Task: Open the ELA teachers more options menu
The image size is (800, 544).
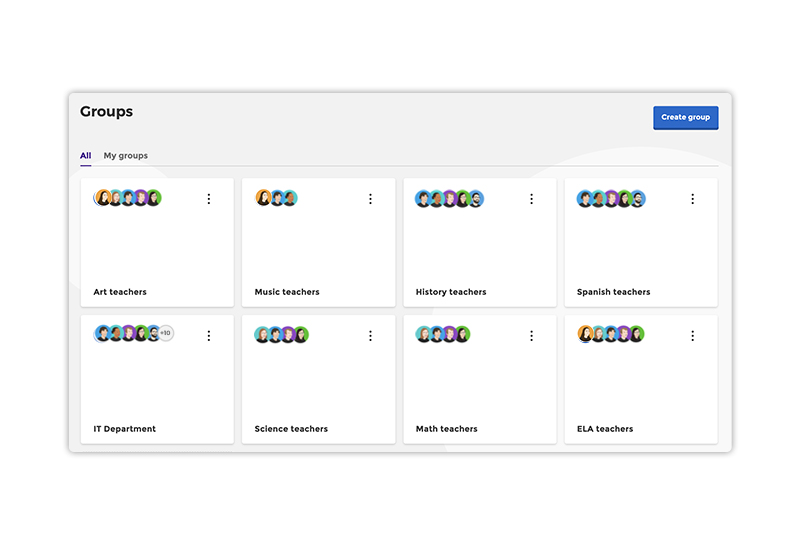Action: tap(692, 336)
